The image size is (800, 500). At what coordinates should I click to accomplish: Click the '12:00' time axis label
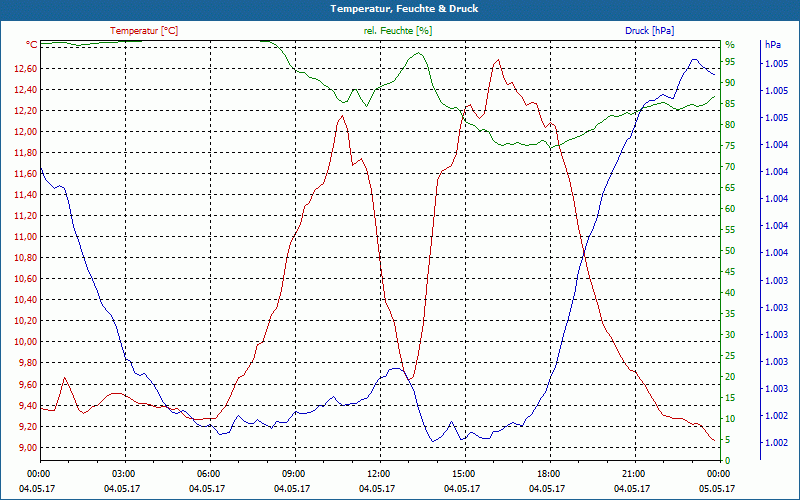pyautogui.click(x=379, y=473)
